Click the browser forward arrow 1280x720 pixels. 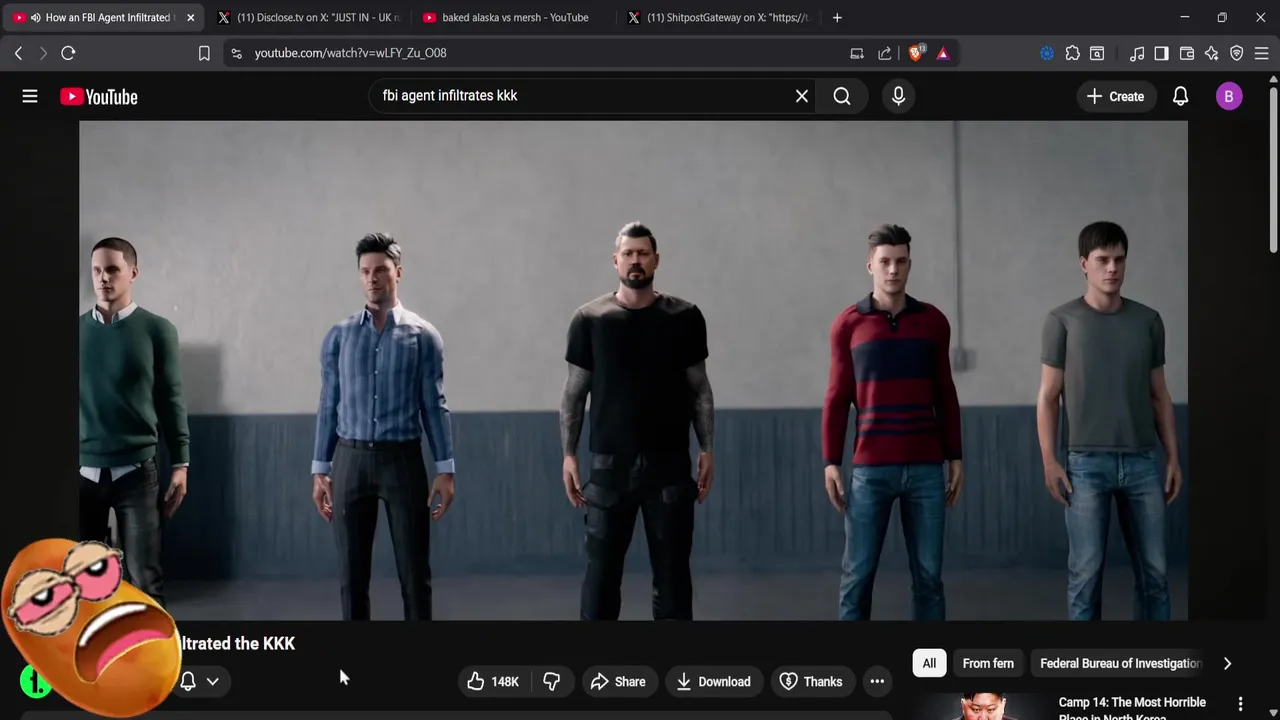click(43, 53)
